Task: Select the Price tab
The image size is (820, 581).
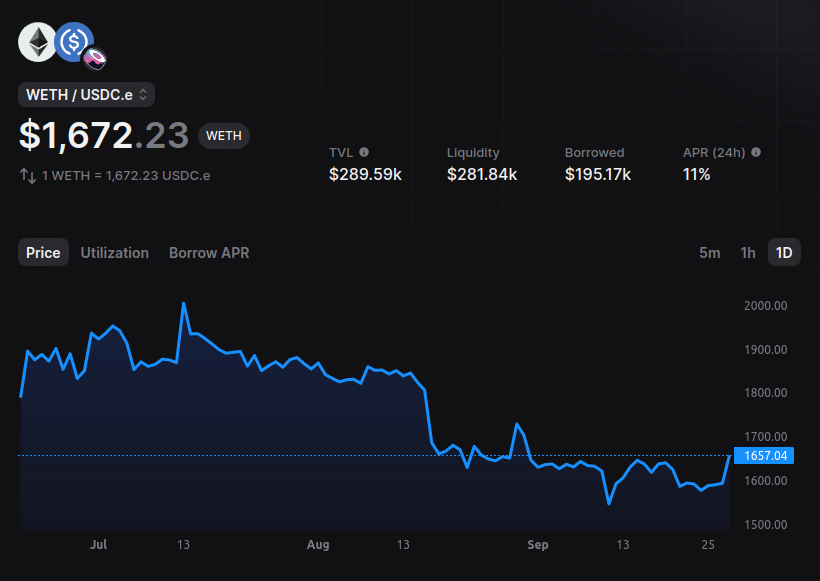Action: coord(43,253)
